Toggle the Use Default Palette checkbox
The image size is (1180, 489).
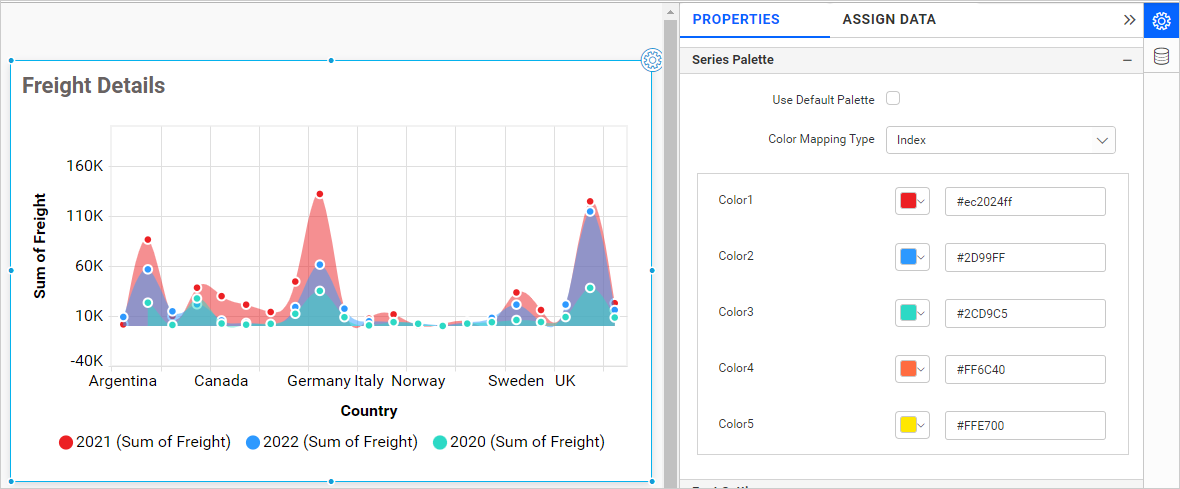894,99
